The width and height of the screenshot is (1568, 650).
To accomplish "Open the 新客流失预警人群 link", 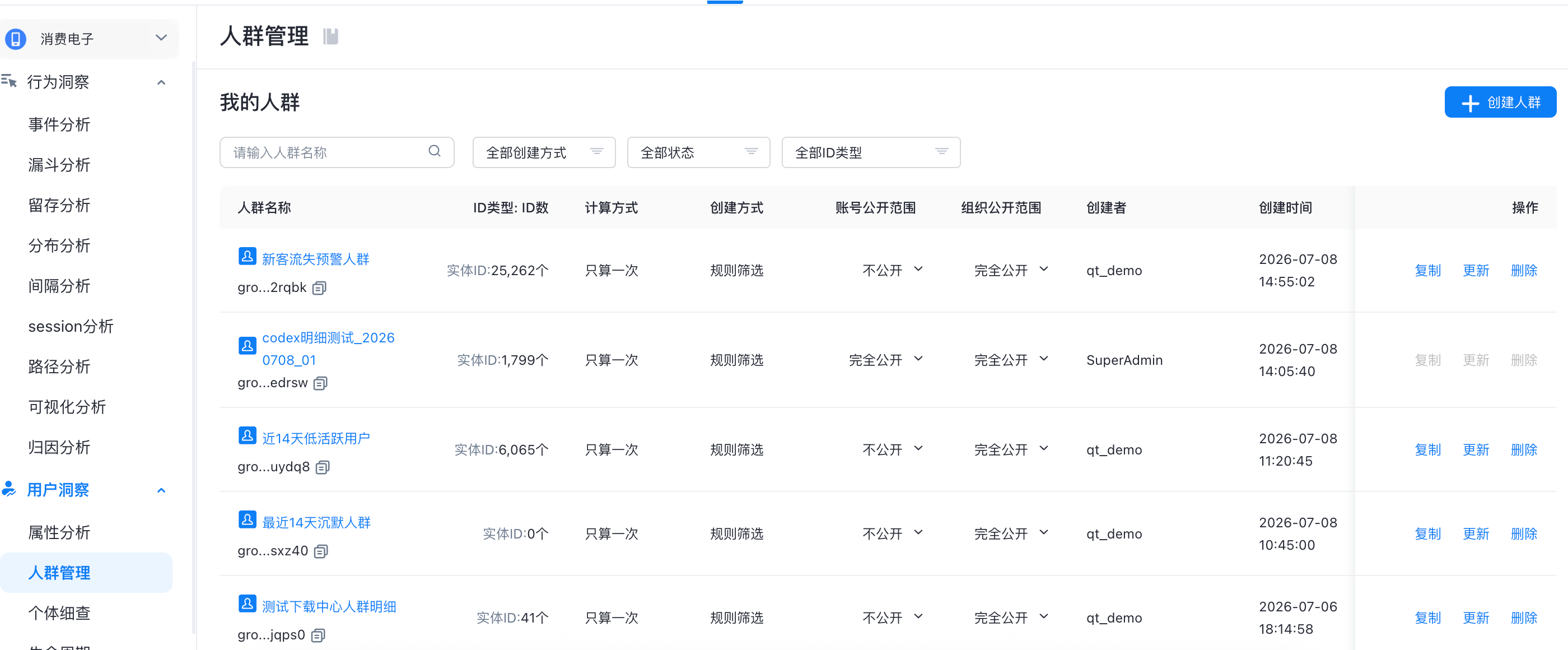I will (315, 259).
